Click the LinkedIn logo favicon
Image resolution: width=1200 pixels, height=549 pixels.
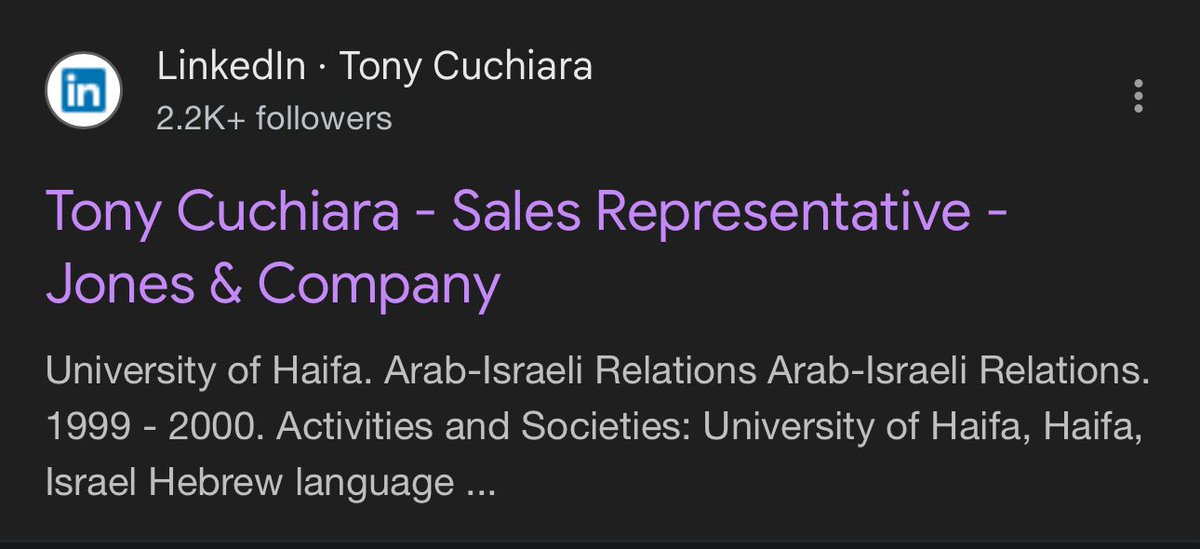pos(84,93)
